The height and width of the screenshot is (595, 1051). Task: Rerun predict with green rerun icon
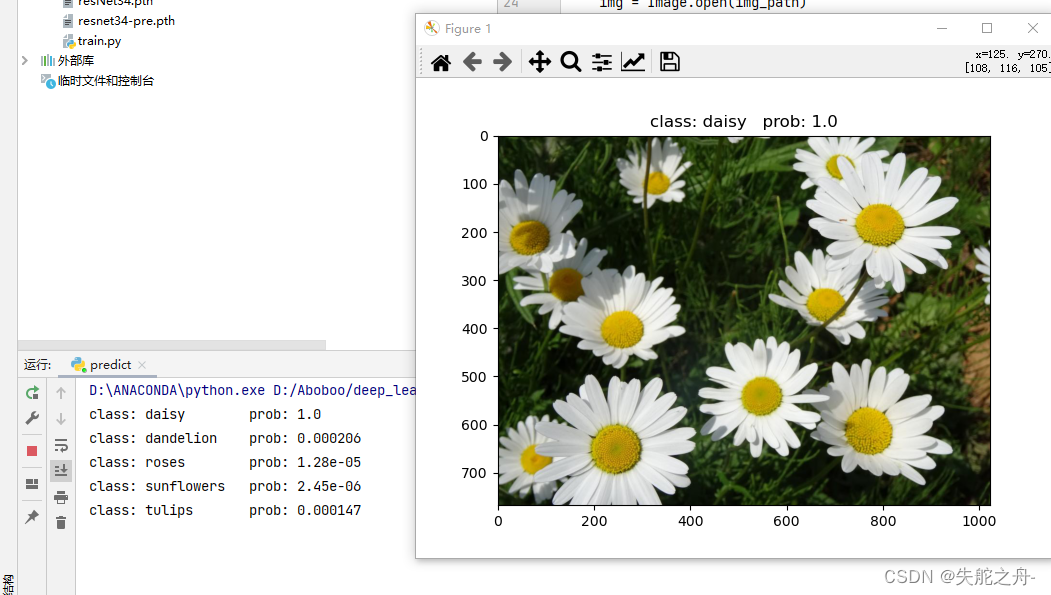(x=32, y=393)
